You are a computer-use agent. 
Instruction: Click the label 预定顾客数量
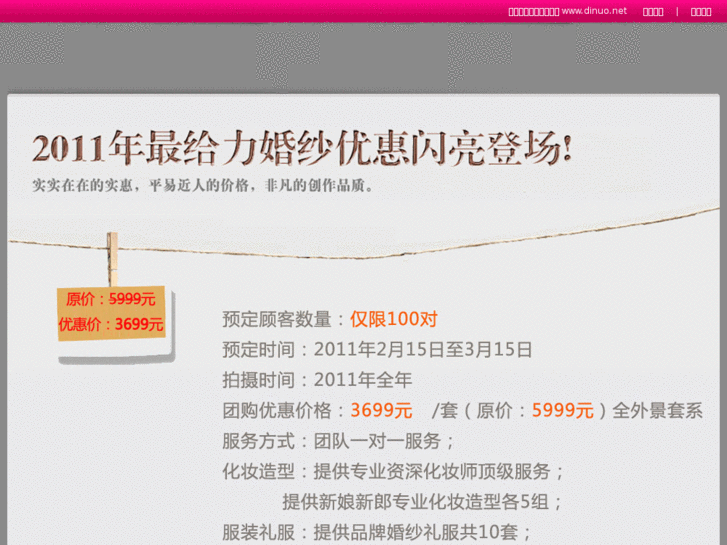pyautogui.click(x=277, y=319)
